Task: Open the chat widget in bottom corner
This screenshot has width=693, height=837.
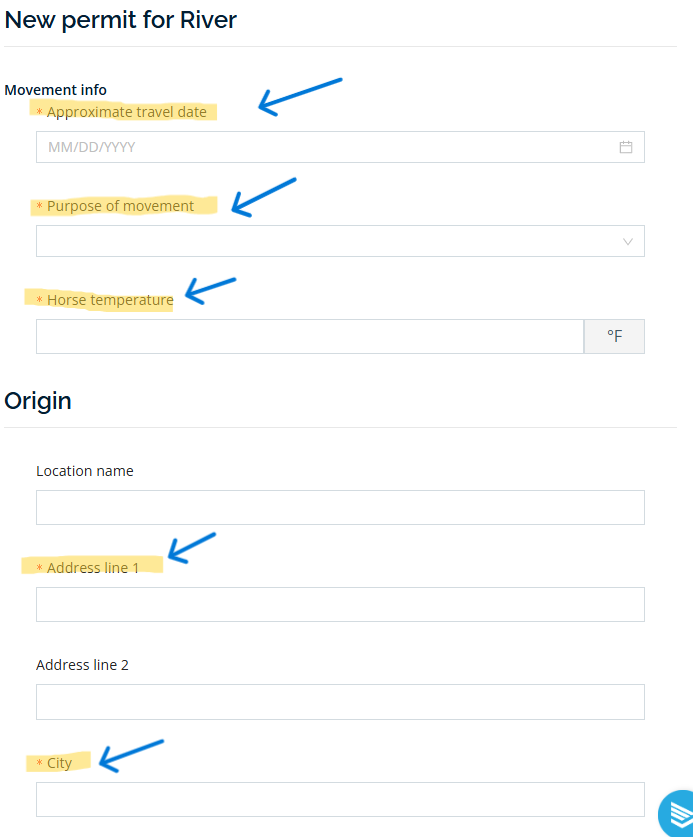Action: [678, 812]
